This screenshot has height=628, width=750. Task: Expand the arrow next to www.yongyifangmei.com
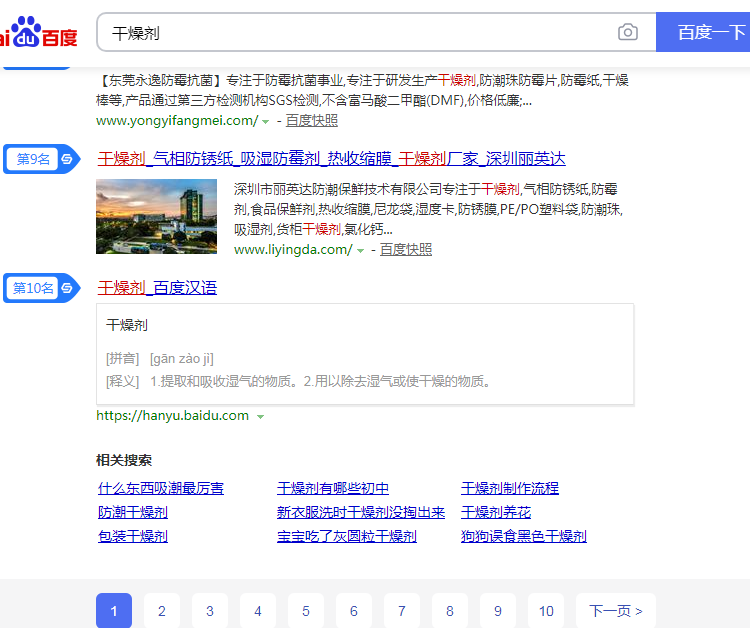(x=266, y=121)
